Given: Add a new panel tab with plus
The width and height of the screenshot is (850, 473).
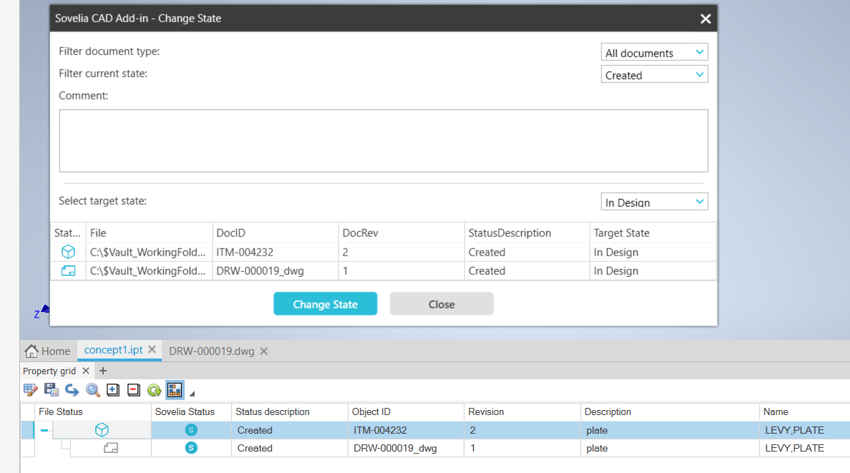Looking at the screenshot, I should (103, 371).
